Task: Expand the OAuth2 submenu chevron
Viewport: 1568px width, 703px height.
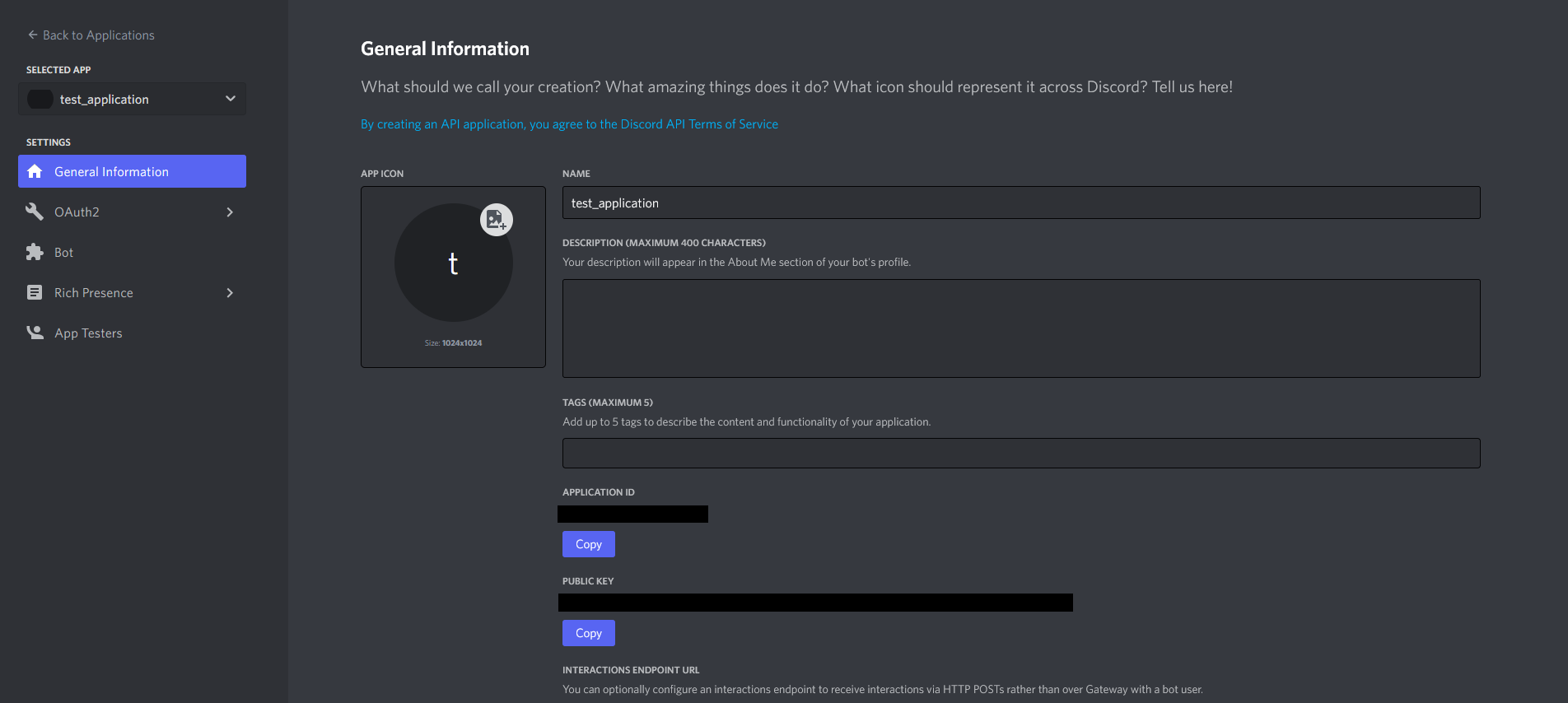Action: pos(230,212)
